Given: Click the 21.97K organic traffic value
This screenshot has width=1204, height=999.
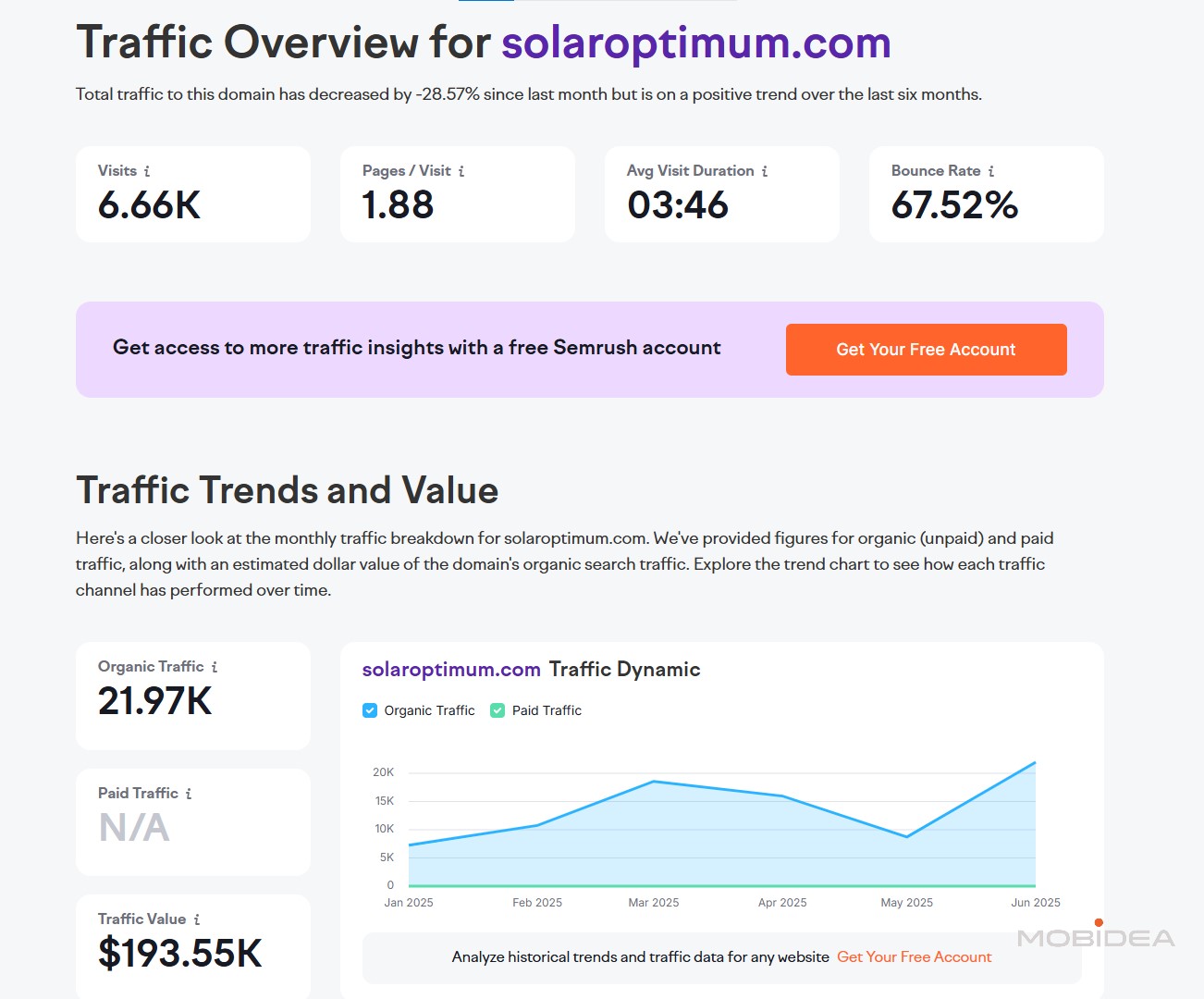Looking at the screenshot, I should pos(155,701).
